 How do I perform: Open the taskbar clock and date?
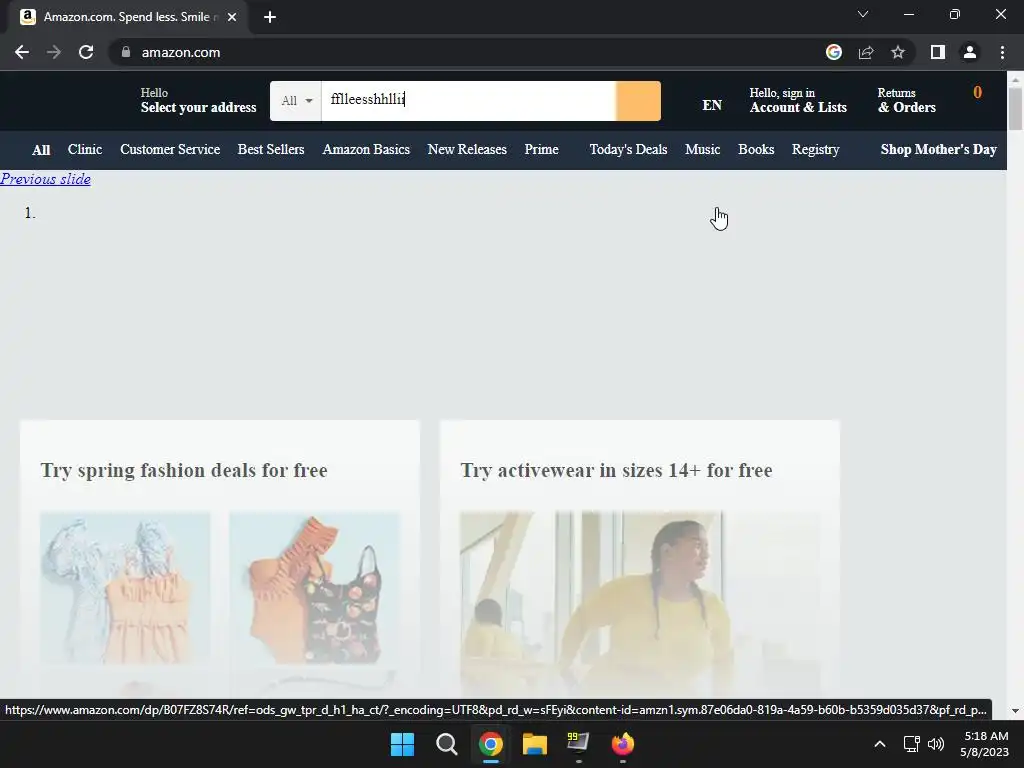click(x=984, y=744)
